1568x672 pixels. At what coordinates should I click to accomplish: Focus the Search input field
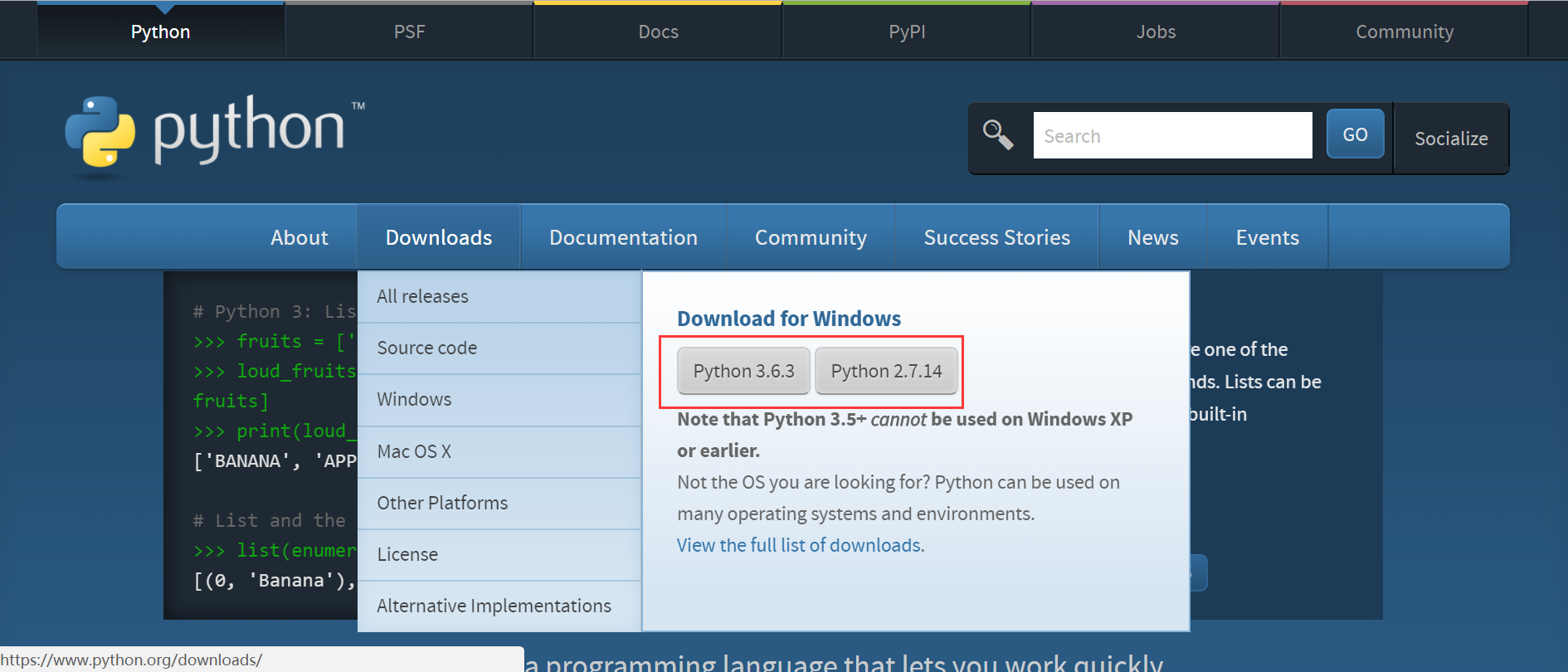coord(1172,135)
